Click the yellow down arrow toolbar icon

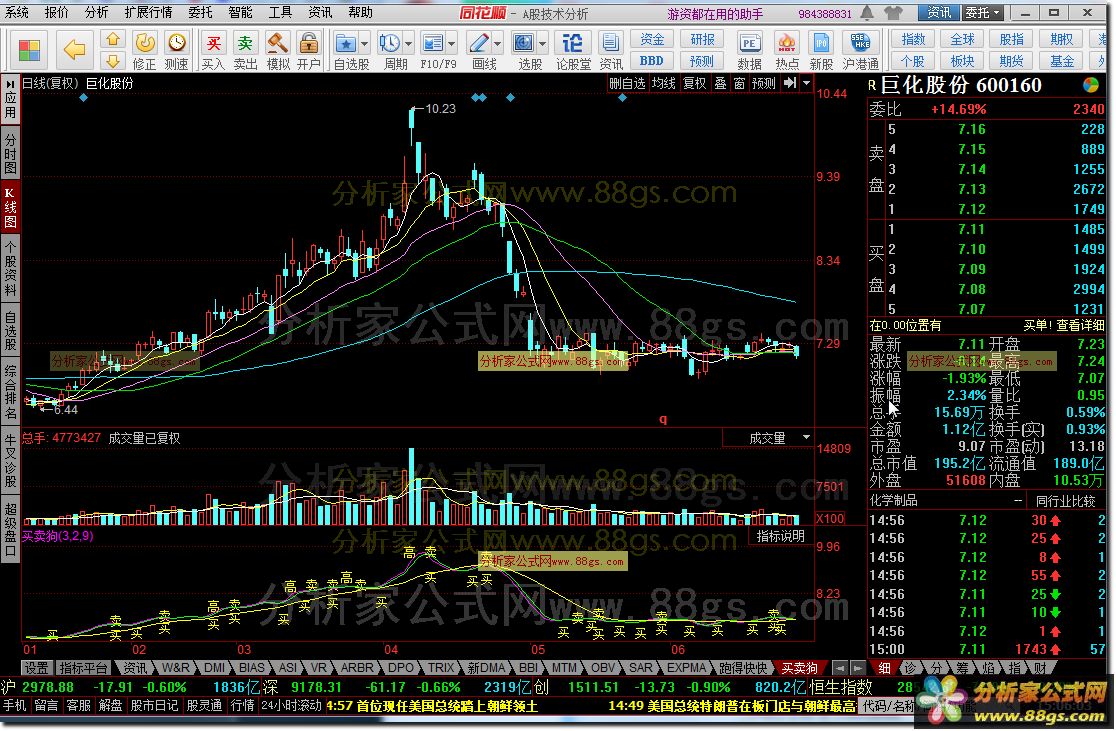point(112,61)
